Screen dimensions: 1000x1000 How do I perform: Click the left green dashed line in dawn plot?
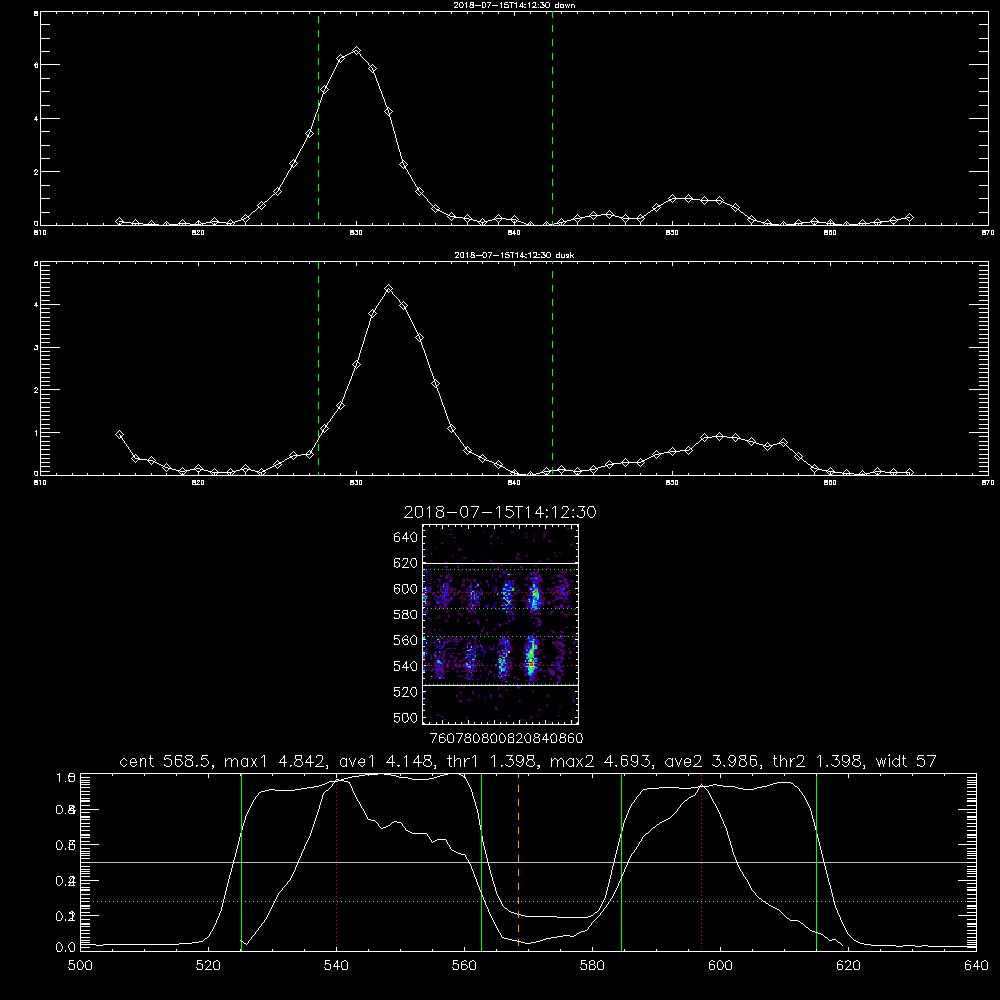pyautogui.click(x=318, y=118)
